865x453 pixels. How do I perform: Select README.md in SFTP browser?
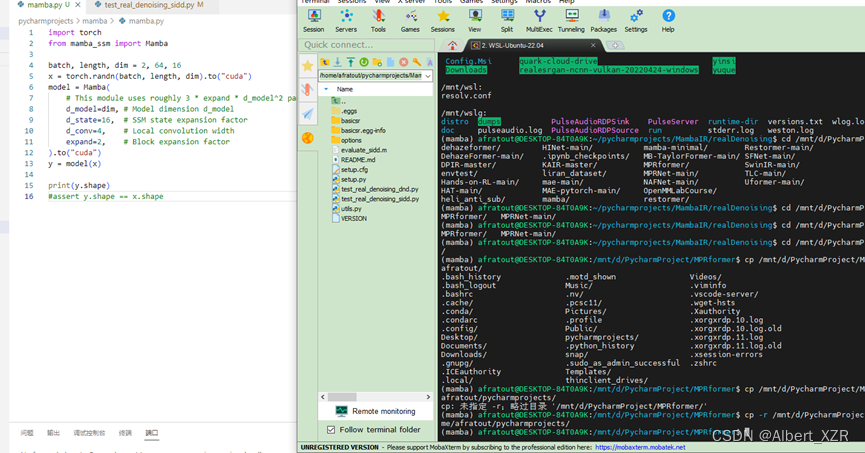pyautogui.click(x=354, y=160)
